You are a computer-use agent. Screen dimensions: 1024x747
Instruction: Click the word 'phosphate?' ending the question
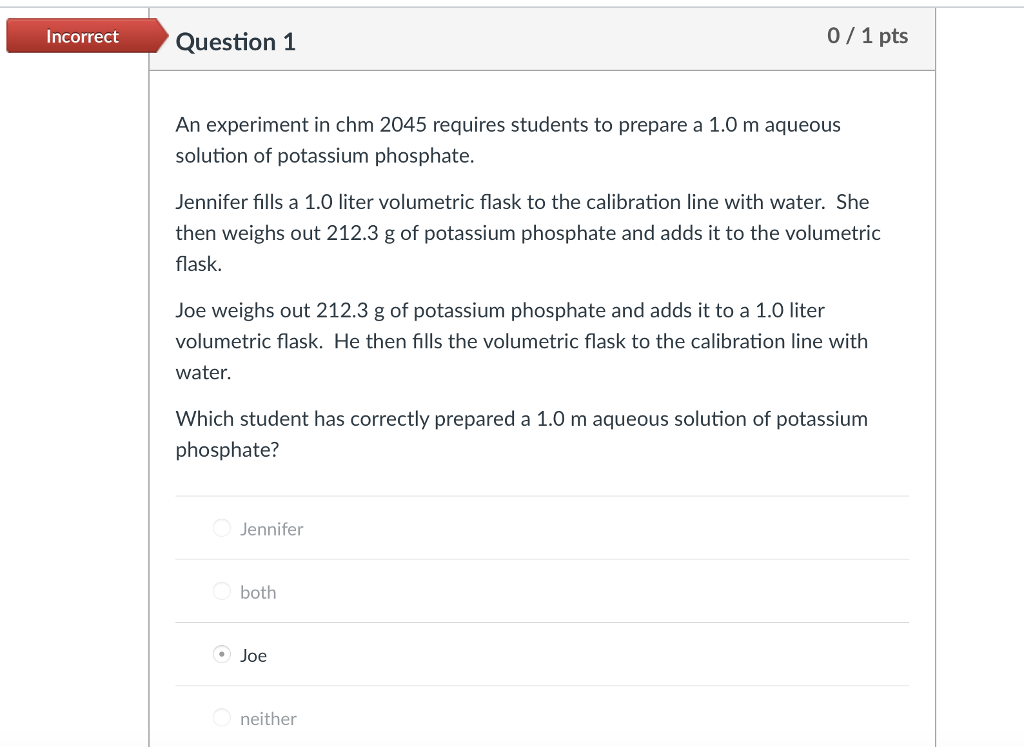click(x=227, y=450)
